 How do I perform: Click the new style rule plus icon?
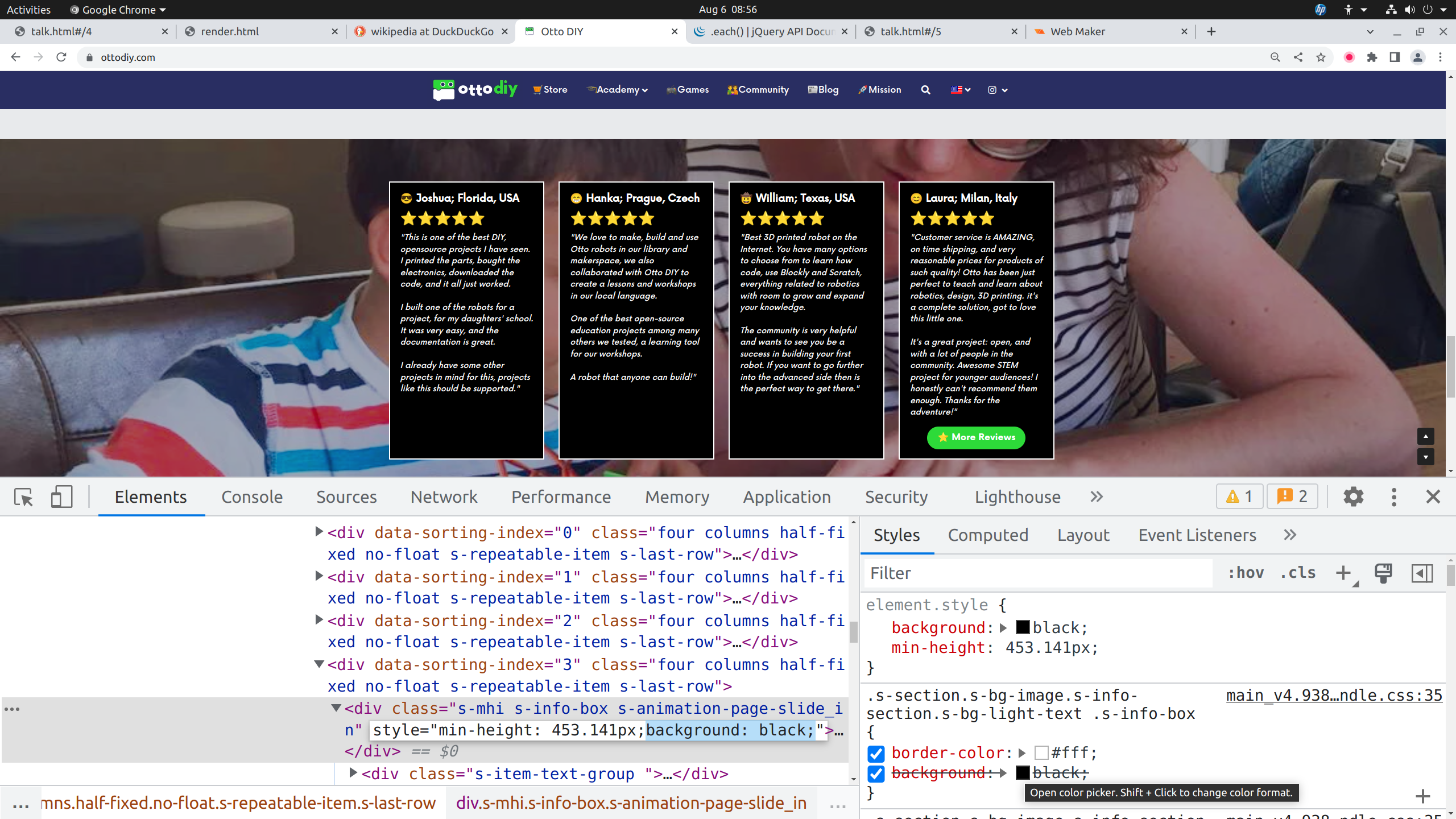tap(1343, 573)
